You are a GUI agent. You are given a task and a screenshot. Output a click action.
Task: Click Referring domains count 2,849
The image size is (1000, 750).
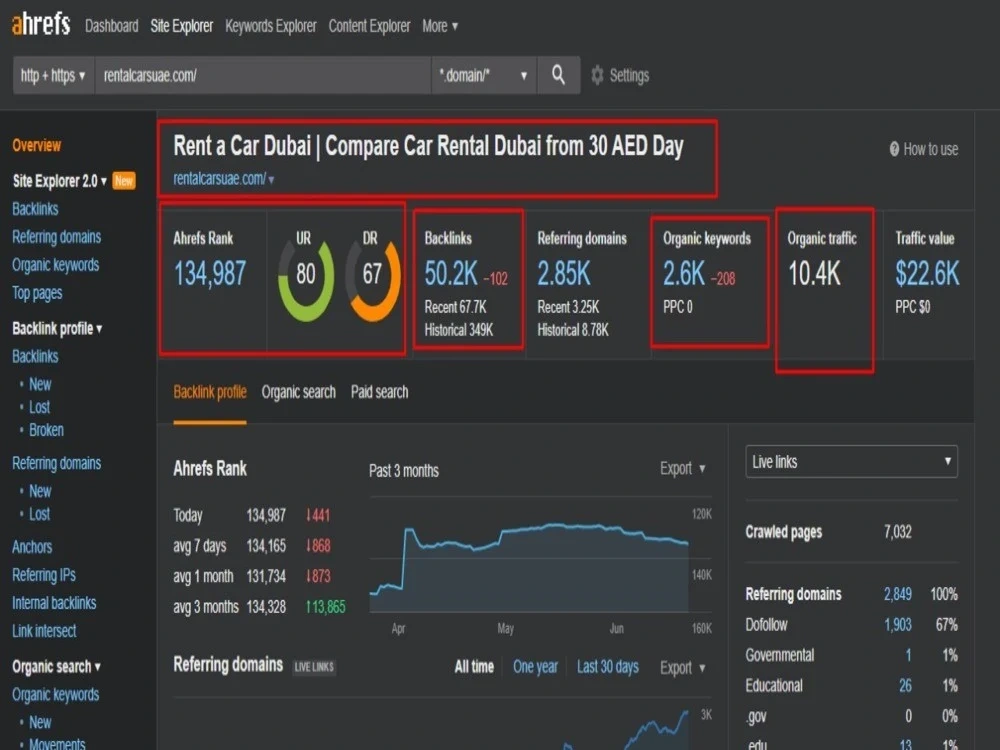(x=897, y=594)
